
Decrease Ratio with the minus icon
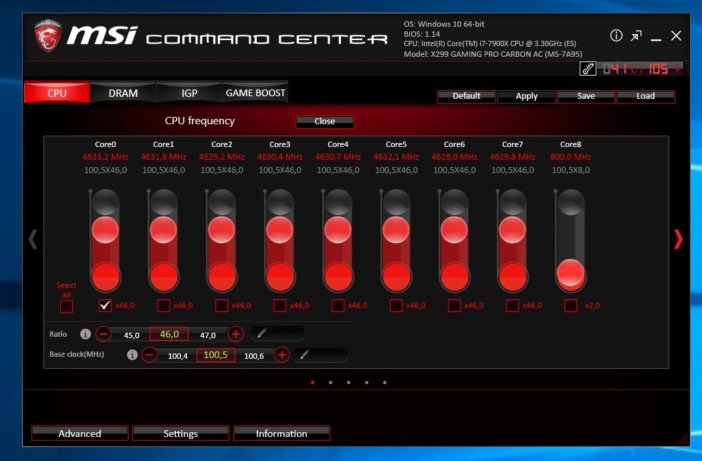coord(103,334)
